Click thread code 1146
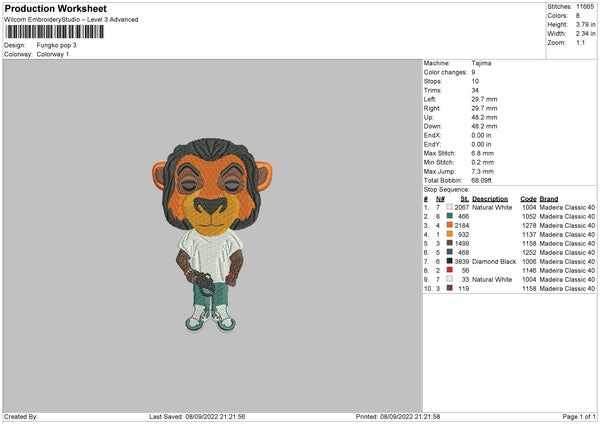Viewport: 600px width, 424px height. [529, 271]
